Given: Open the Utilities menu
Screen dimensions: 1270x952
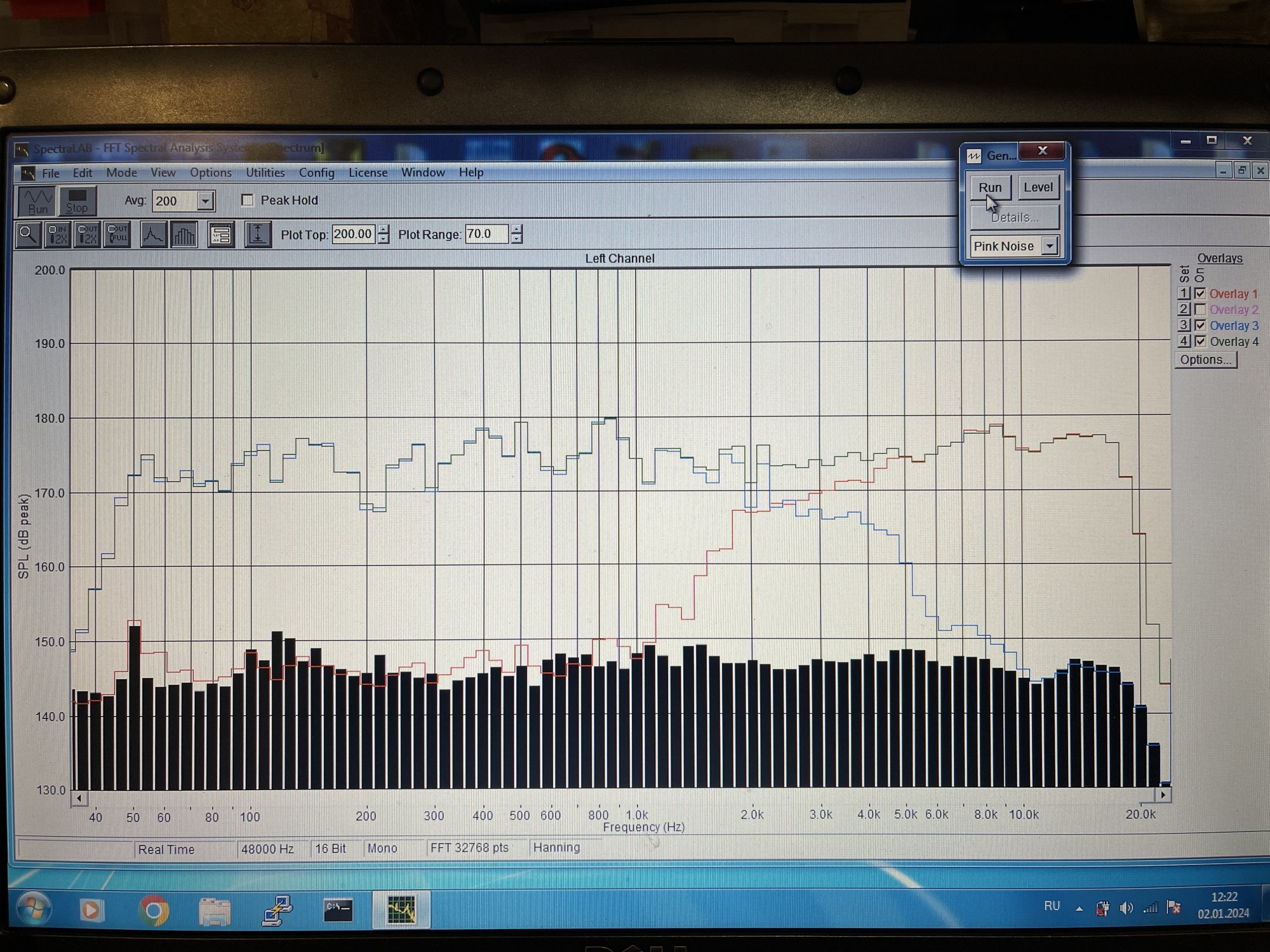Looking at the screenshot, I should coord(265,173).
